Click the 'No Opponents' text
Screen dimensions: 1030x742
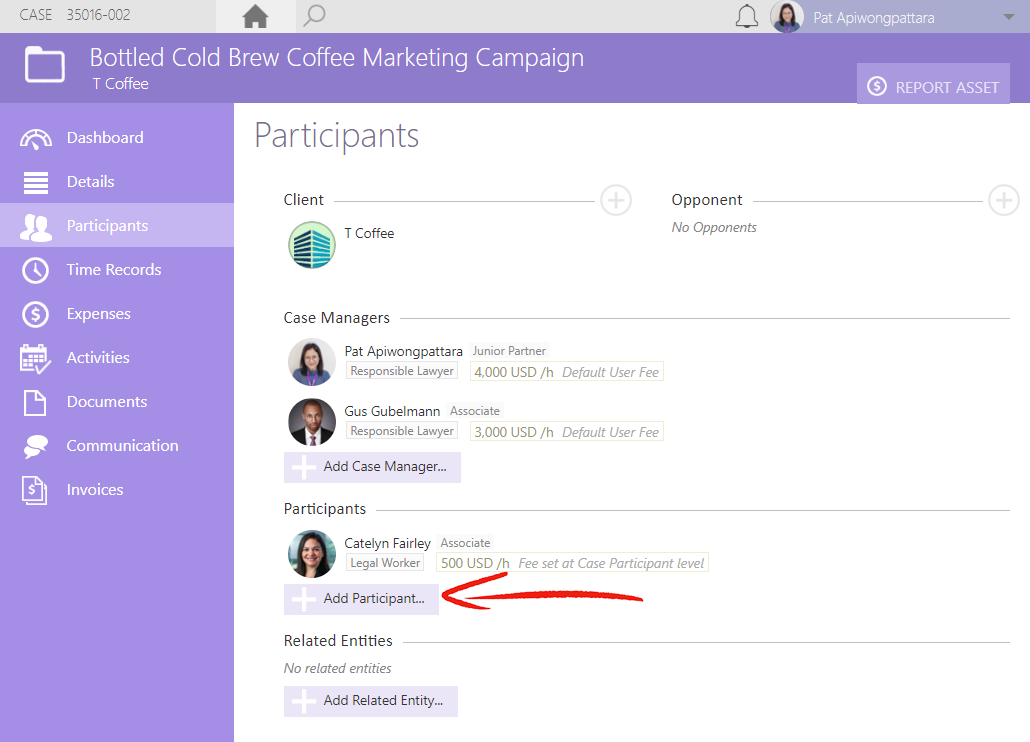[x=713, y=227]
